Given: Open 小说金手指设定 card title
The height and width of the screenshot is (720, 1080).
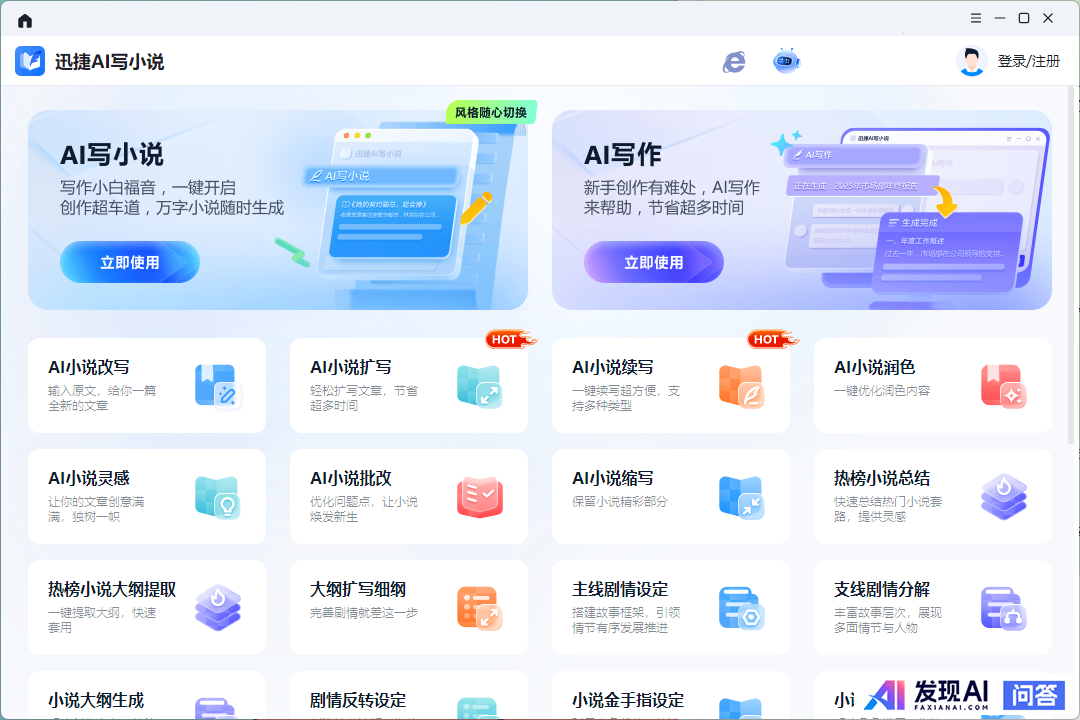Looking at the screenshot, I should click(628, 701).
